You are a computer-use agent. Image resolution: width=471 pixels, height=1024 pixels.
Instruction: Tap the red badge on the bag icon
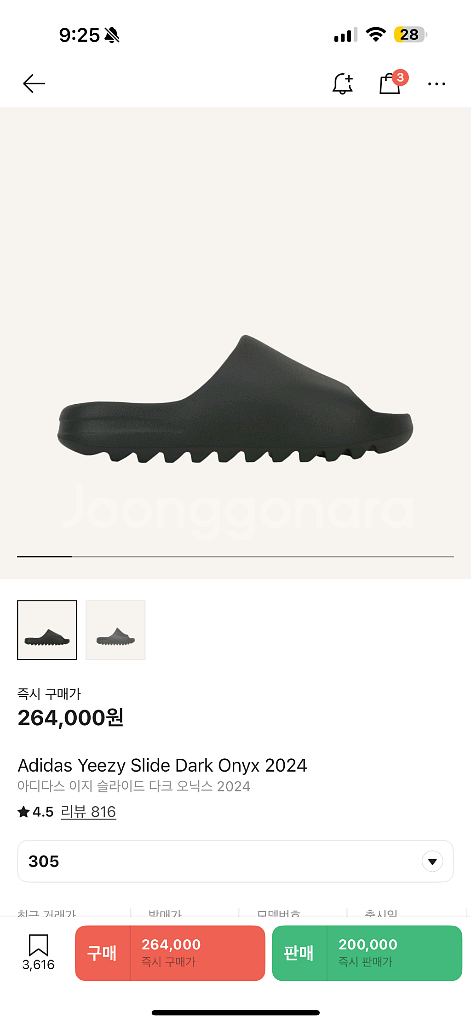point(400,78)
